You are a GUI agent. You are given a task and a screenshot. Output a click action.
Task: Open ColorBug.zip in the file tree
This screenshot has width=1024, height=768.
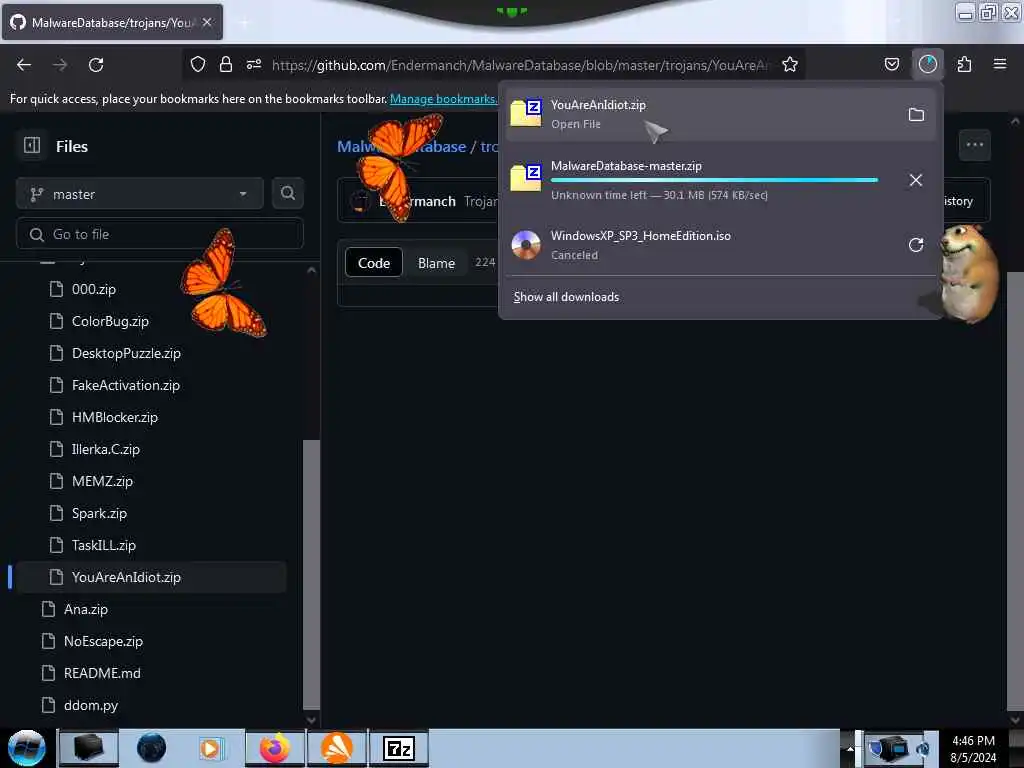pyautogui.click(x=110, y=321)
